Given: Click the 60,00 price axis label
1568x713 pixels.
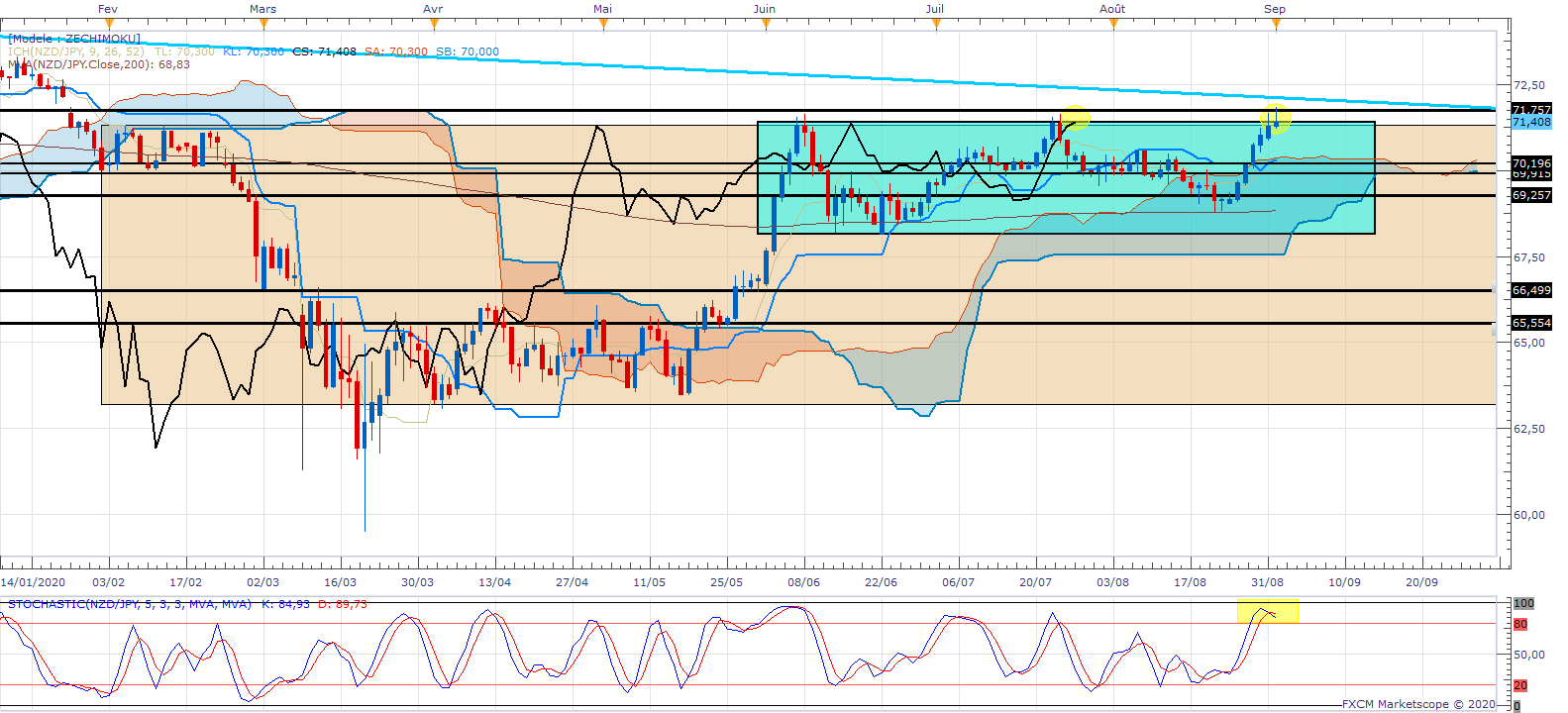Looking at the screenshot, I should 1529,515.
